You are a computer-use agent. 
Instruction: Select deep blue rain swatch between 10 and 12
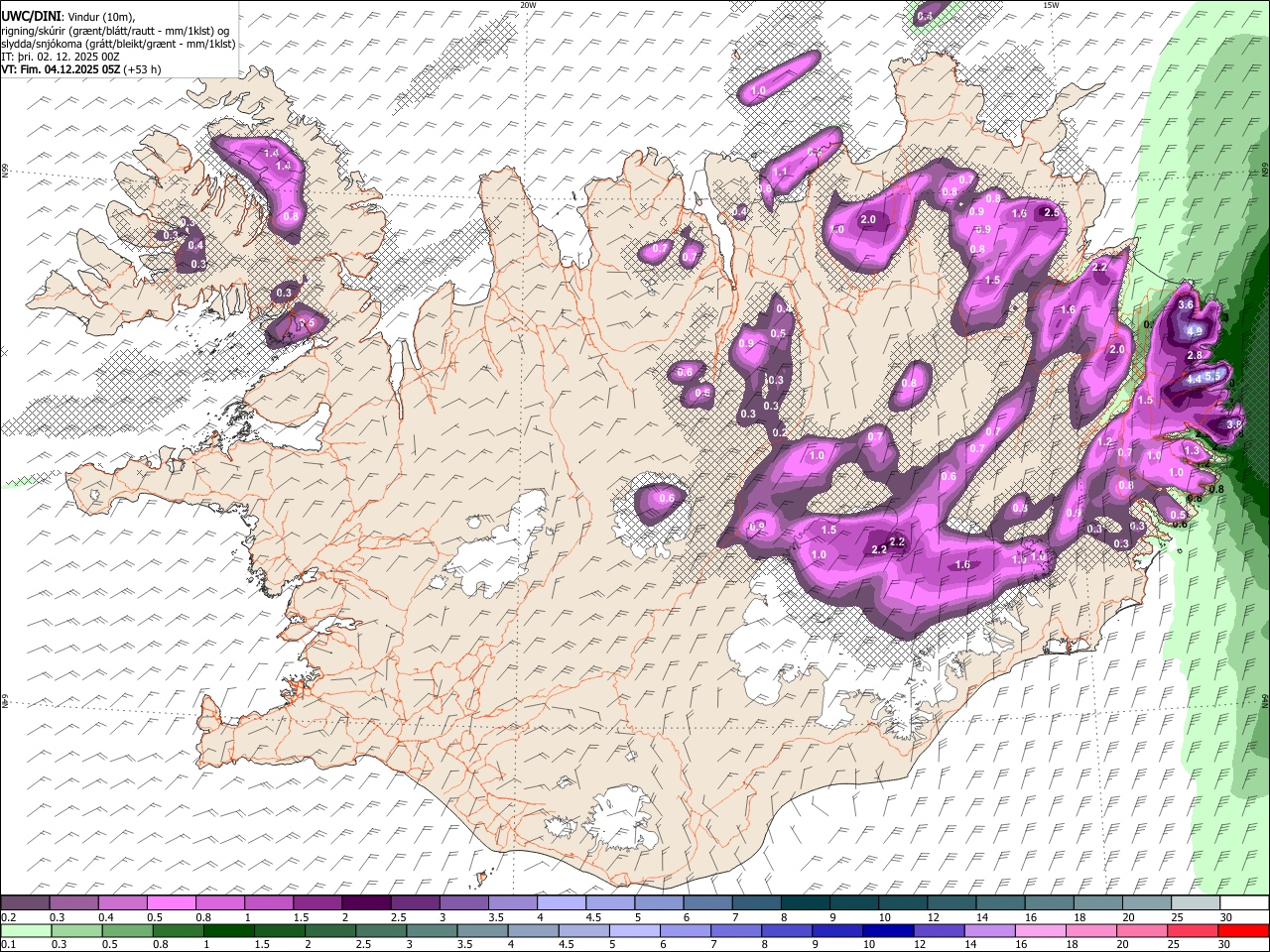(x=888, y=930)
